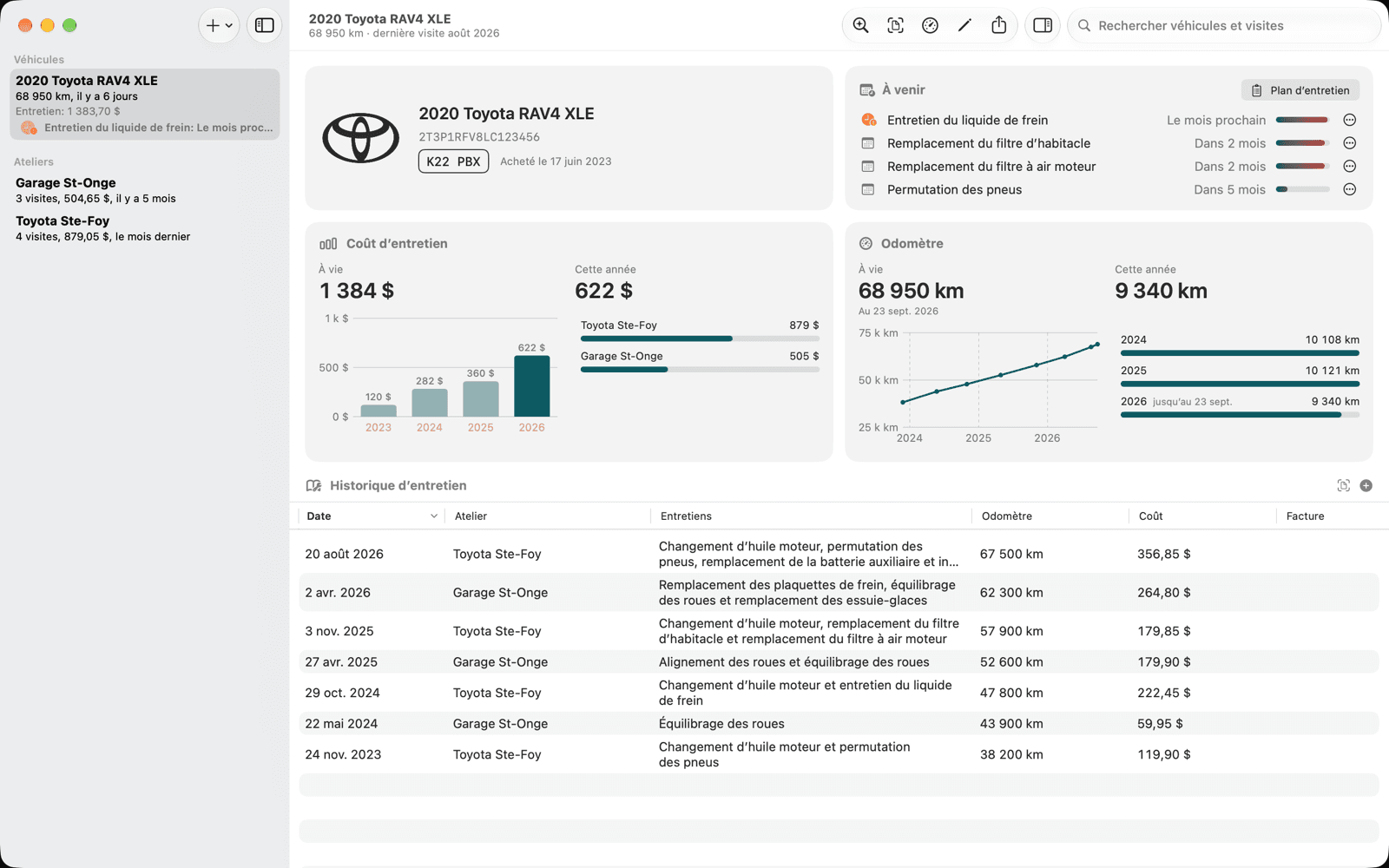Screen dimensions: 1389x868
Task: Open the Plan d'entretien button
Action: [1300, 90]
